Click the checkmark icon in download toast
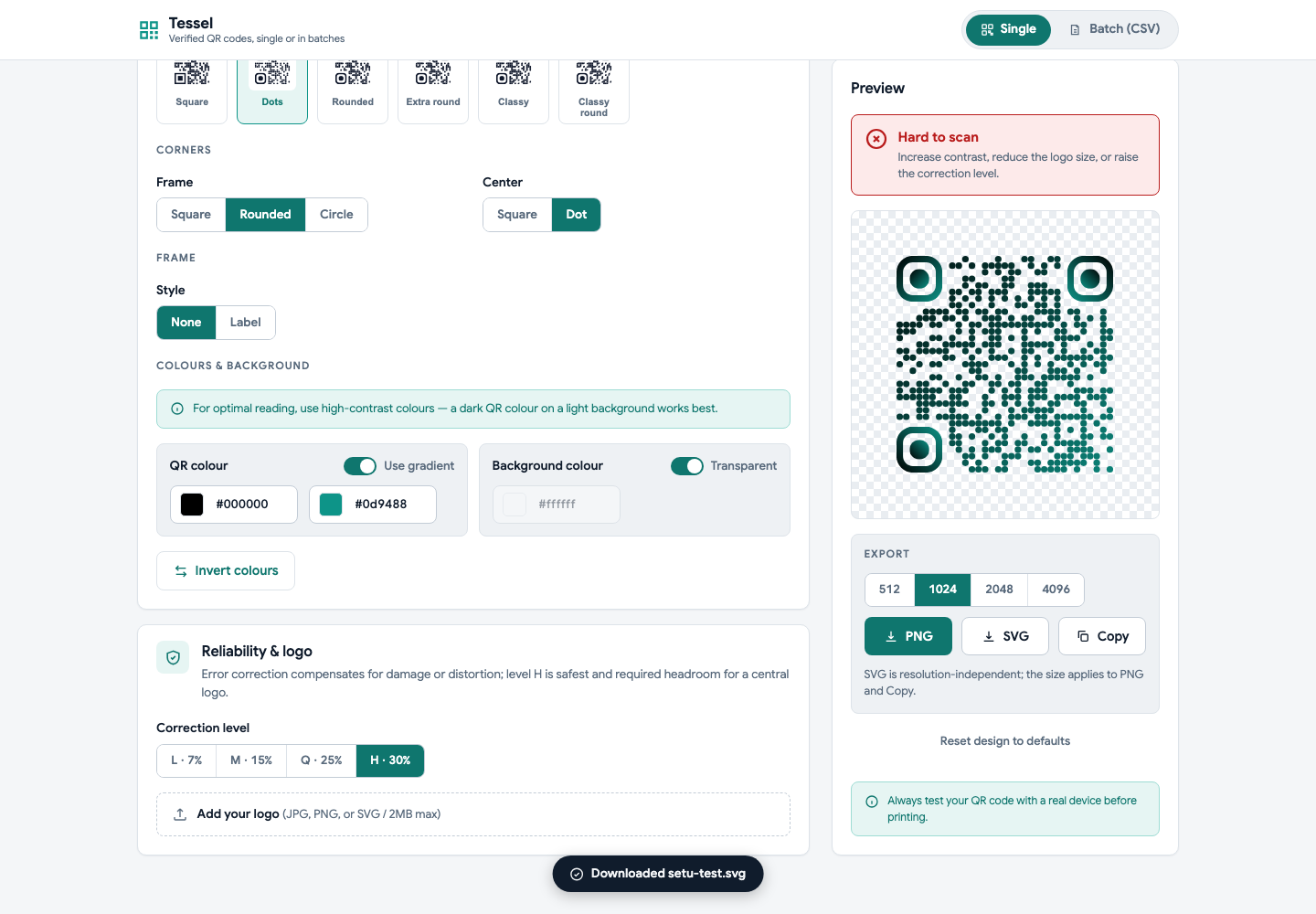This screenshot has width=1316, height=914. [577, 875]
